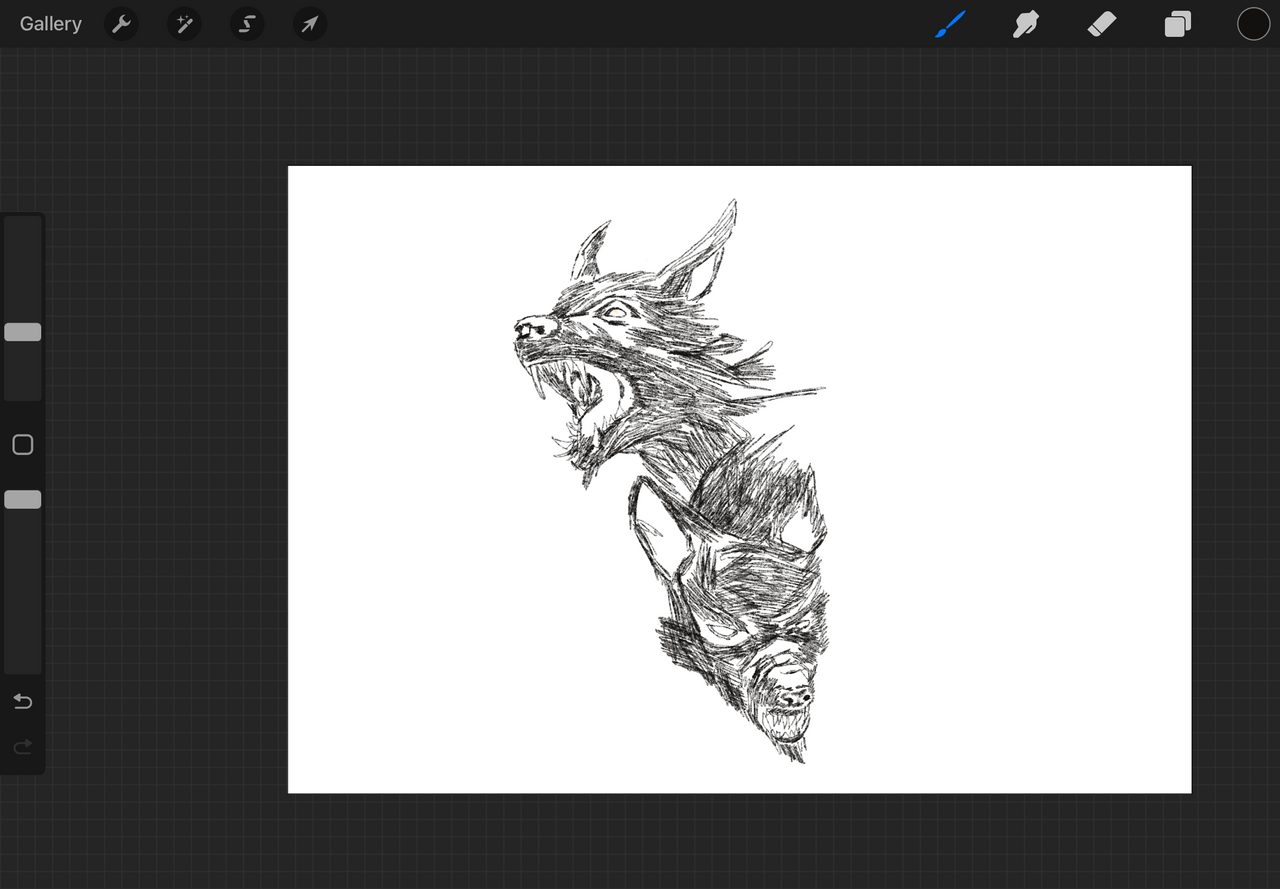
Task: Redo the undone stroke
Action: pos(23,747)
